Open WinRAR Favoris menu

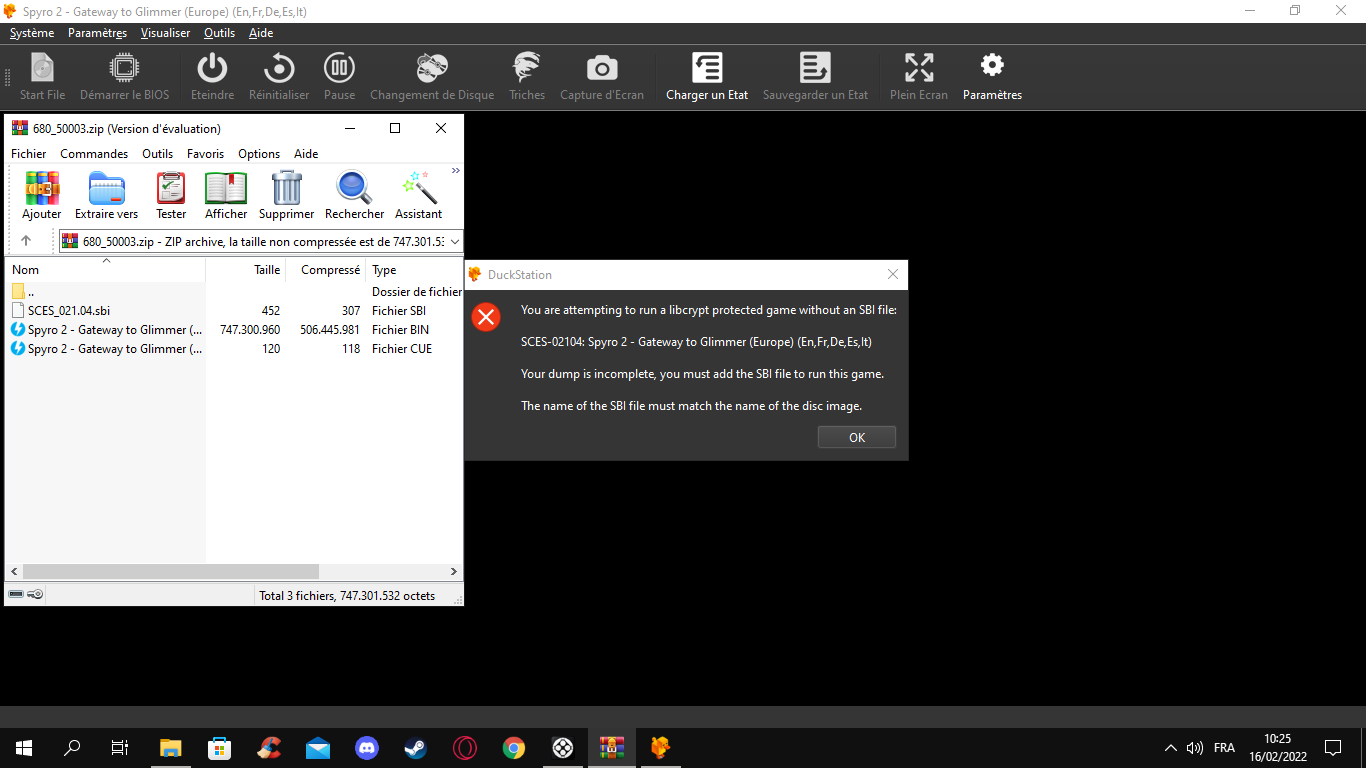click(205, 154)
